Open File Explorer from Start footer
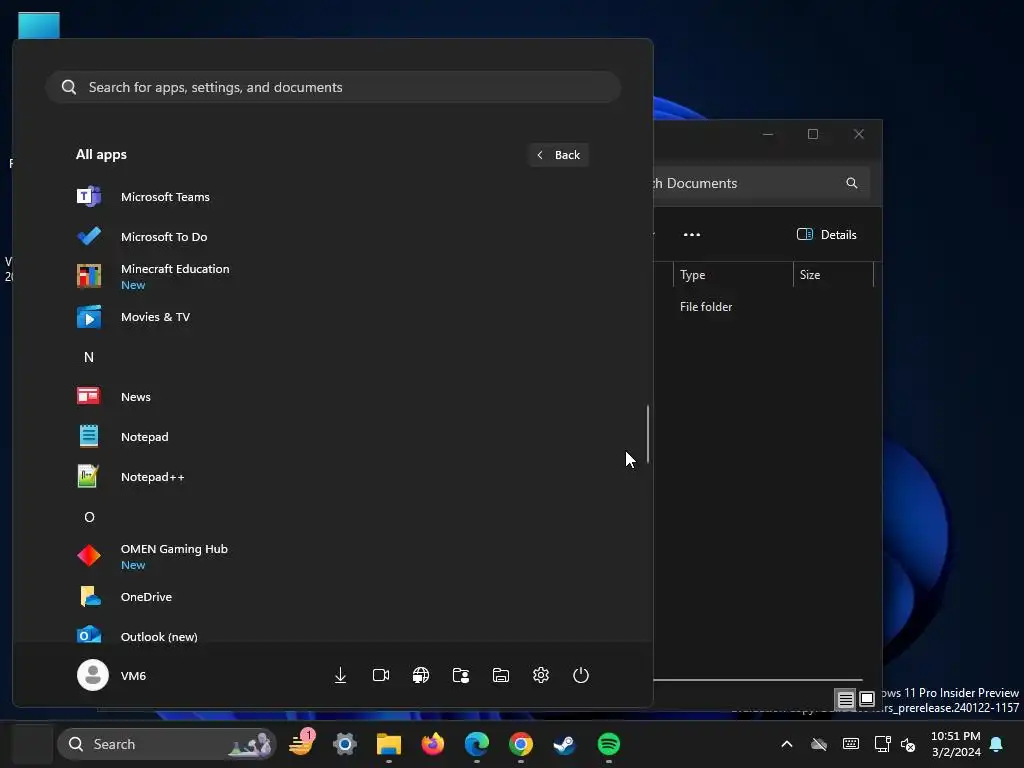1024x768 pixels. 501,675
